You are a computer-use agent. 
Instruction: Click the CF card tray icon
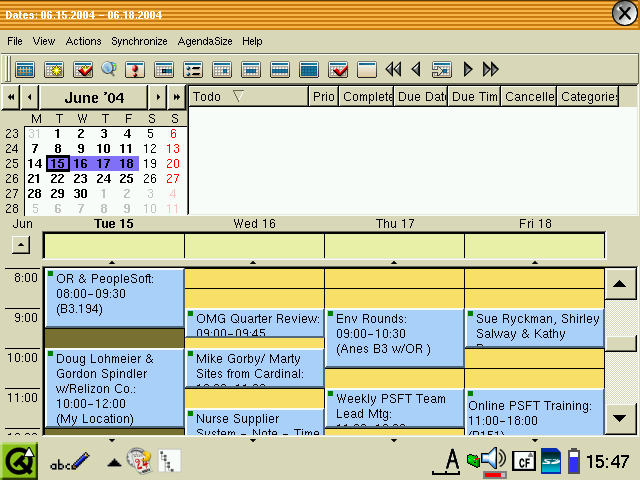click(524, 462)
